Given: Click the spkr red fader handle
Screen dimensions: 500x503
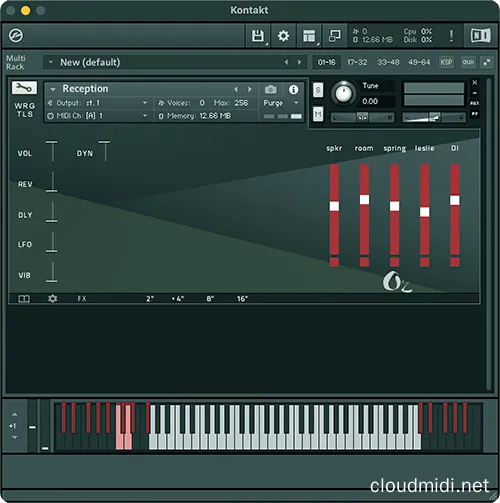Looking at the screenshot, I should pyautogui.click(x=334, y=206).
